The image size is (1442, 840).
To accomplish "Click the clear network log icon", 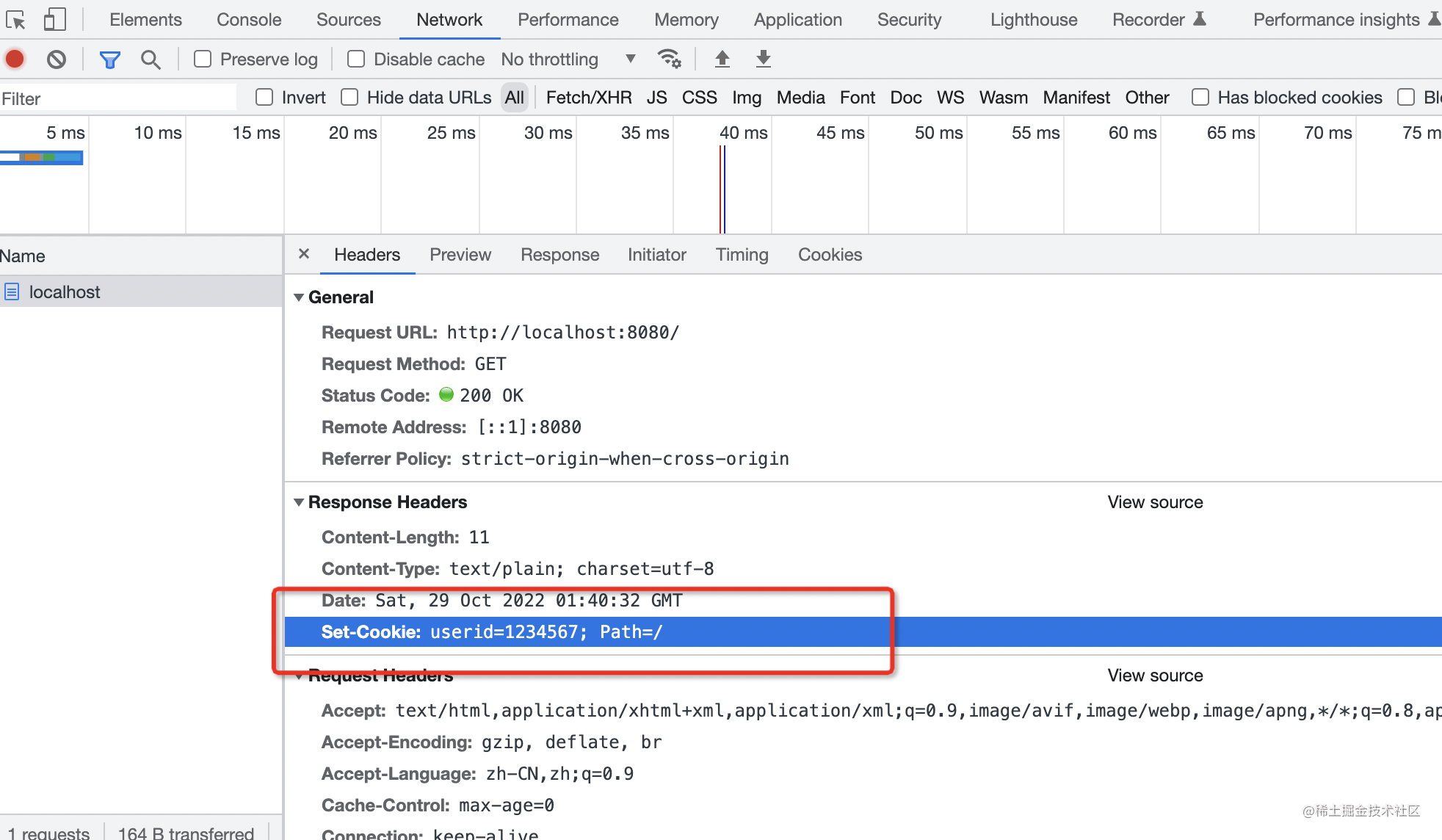I will pyautogui.click(x=57, y=59).
